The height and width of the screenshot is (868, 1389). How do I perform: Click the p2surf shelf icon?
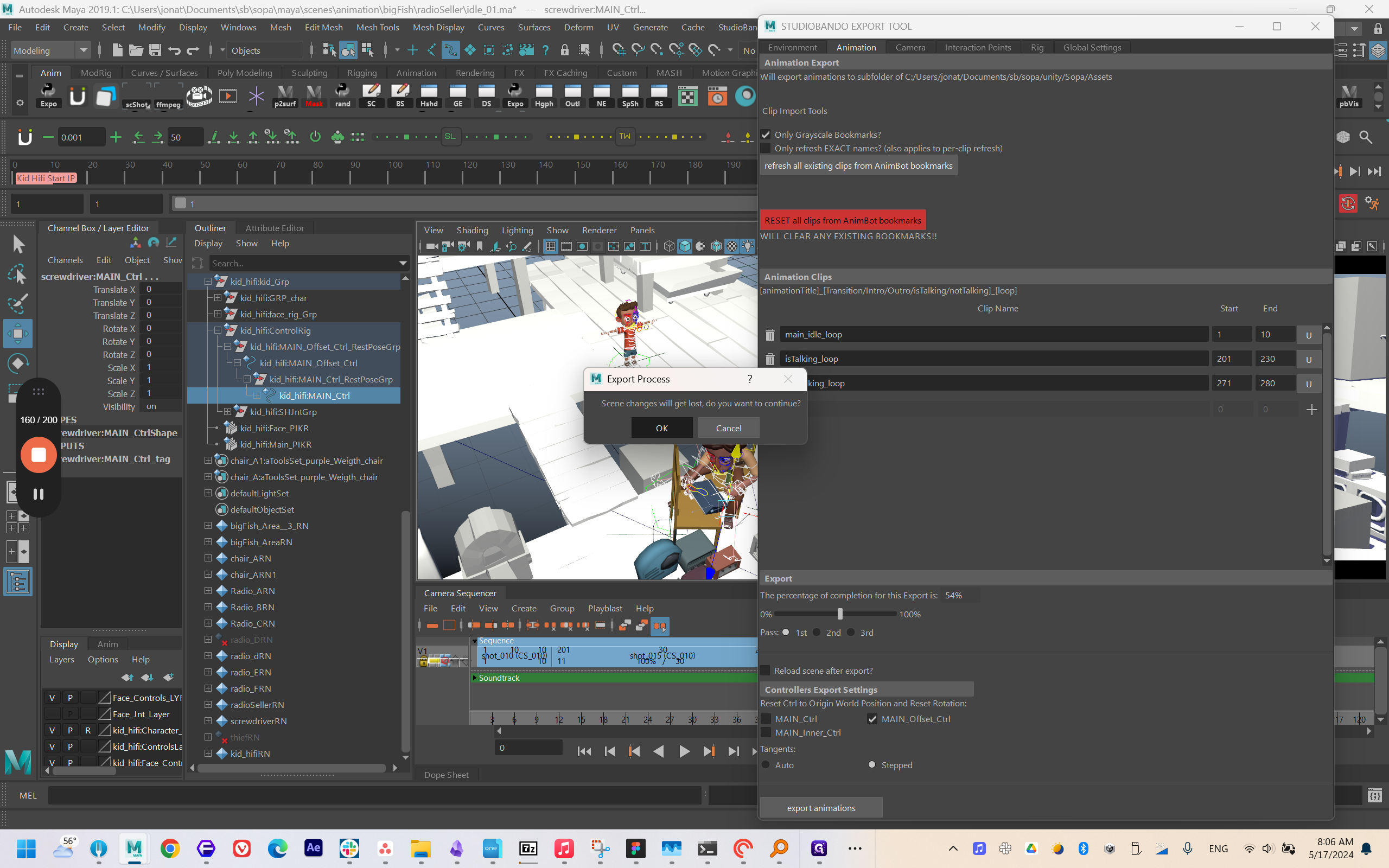point(285,95)
